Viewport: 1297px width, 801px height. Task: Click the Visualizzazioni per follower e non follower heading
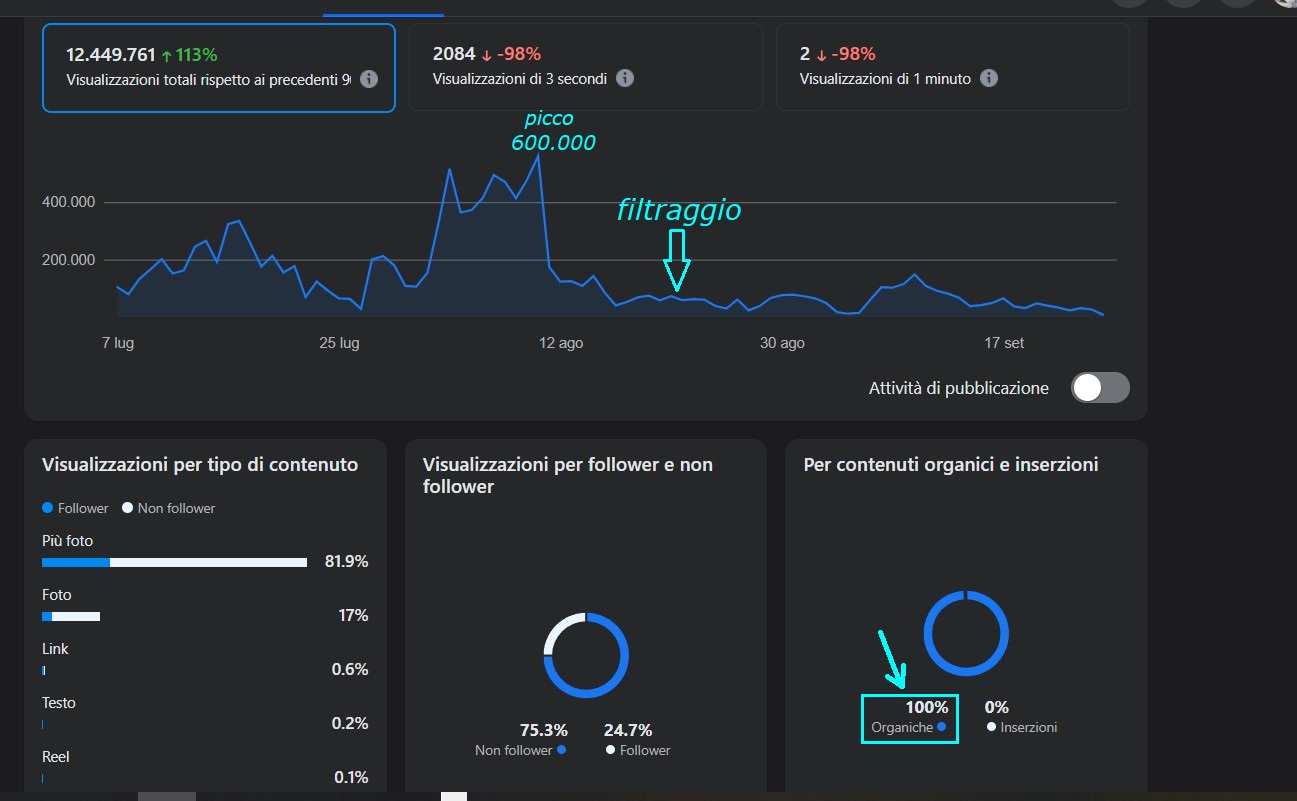568,476
